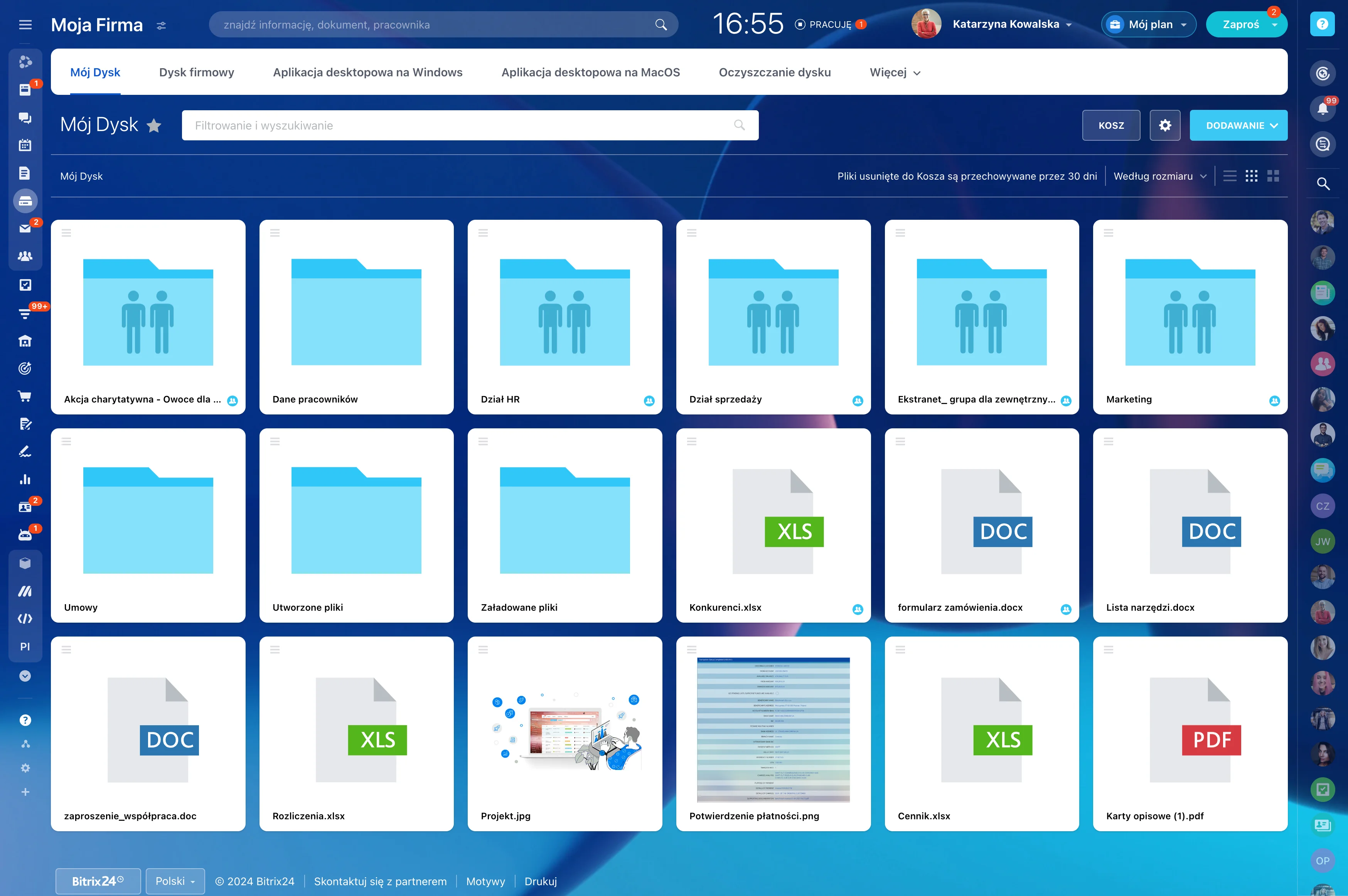Click the Skontaktuj się z partnerem link
The image size is (1348, 896).
[x=380, y=881]
